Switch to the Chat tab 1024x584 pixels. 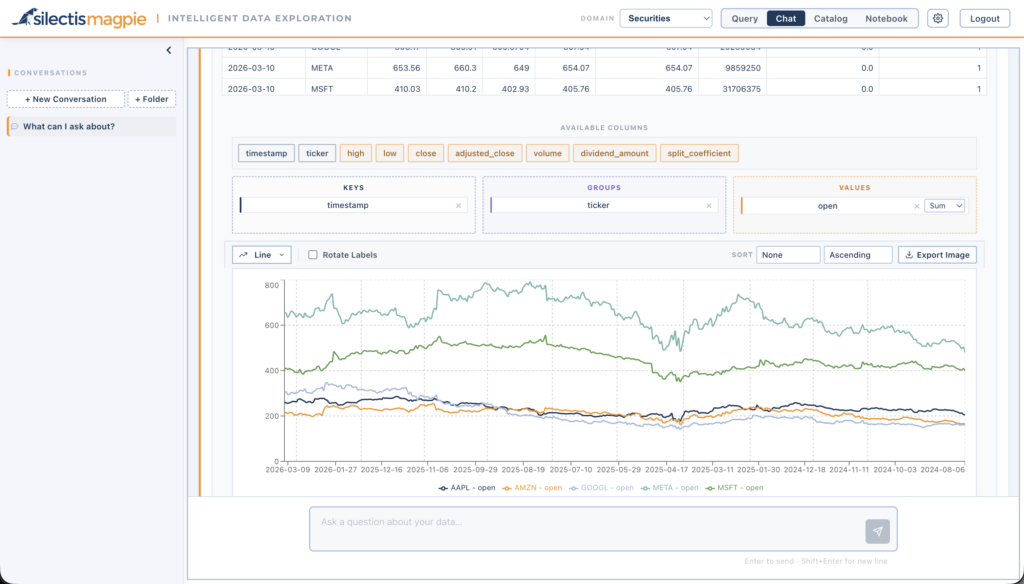click(786, 18)
